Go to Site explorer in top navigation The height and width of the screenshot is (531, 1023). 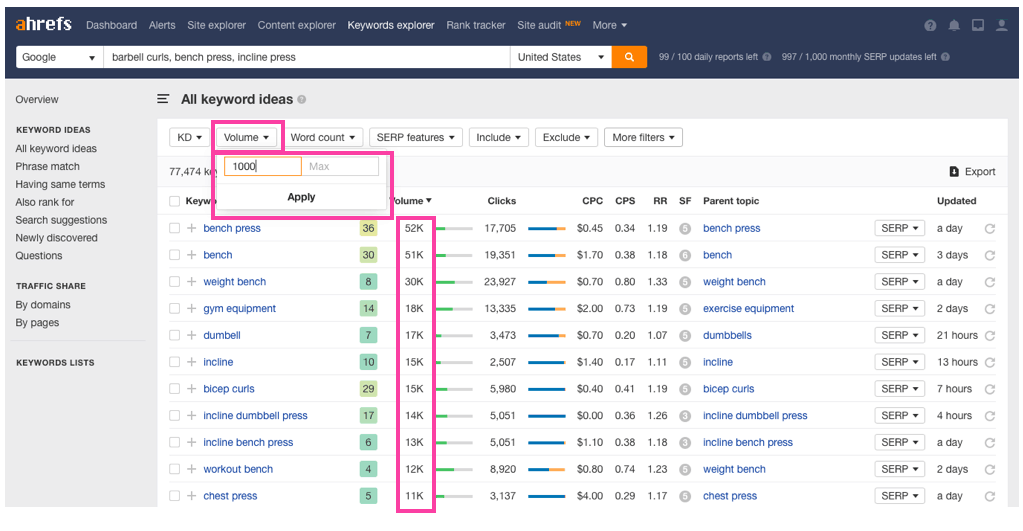pyautogui.click(x=217, y=25)
